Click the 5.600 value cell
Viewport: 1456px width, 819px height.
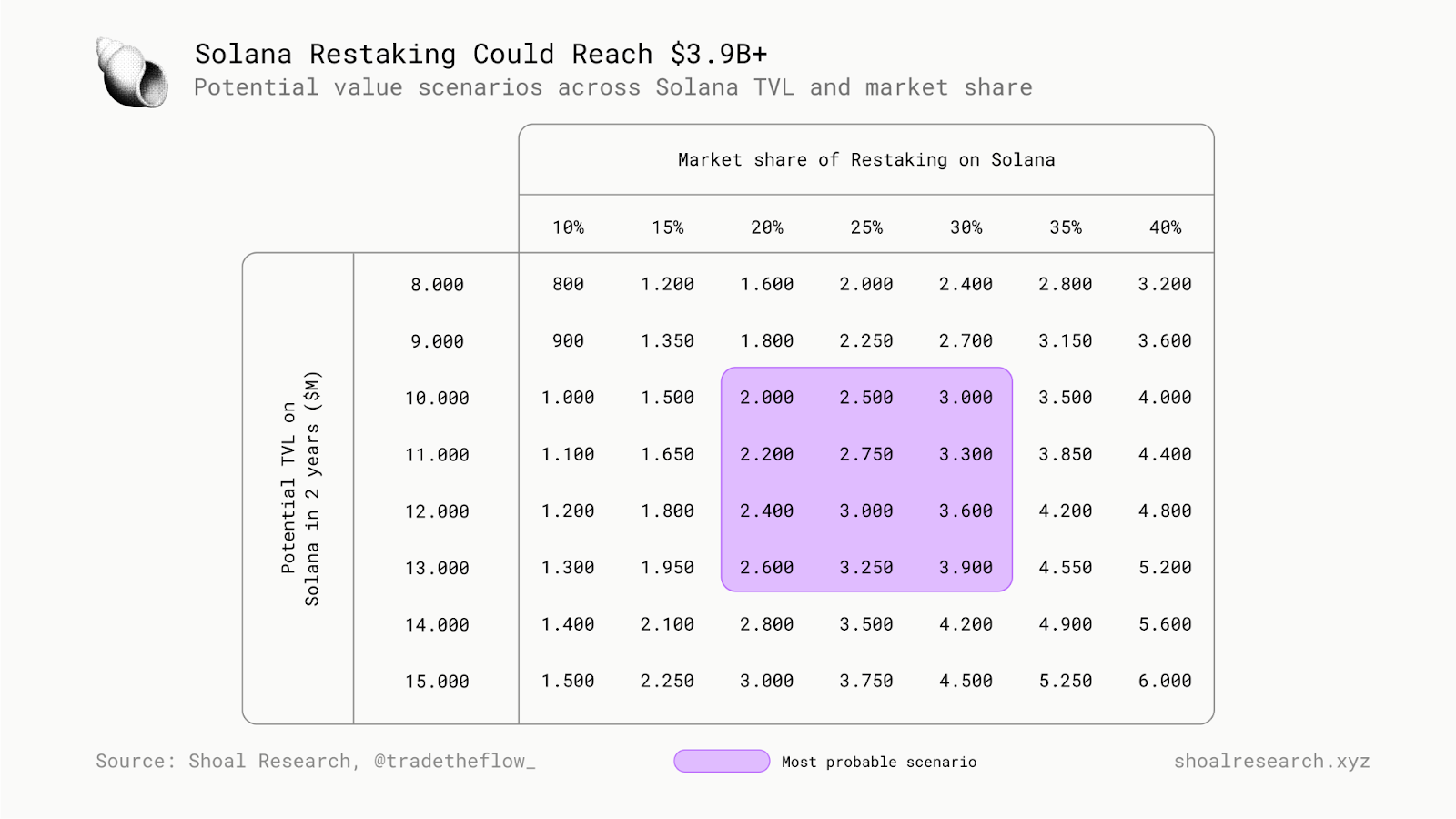1165,624
